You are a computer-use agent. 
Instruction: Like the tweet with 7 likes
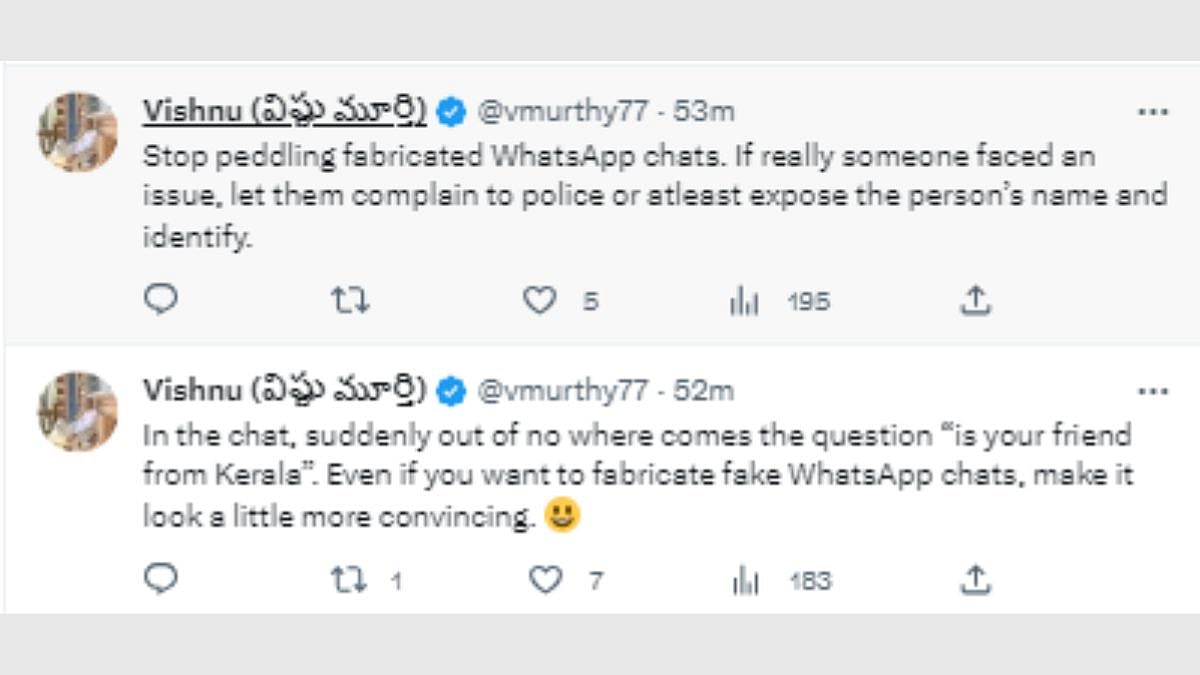click(x=545, y=580)
